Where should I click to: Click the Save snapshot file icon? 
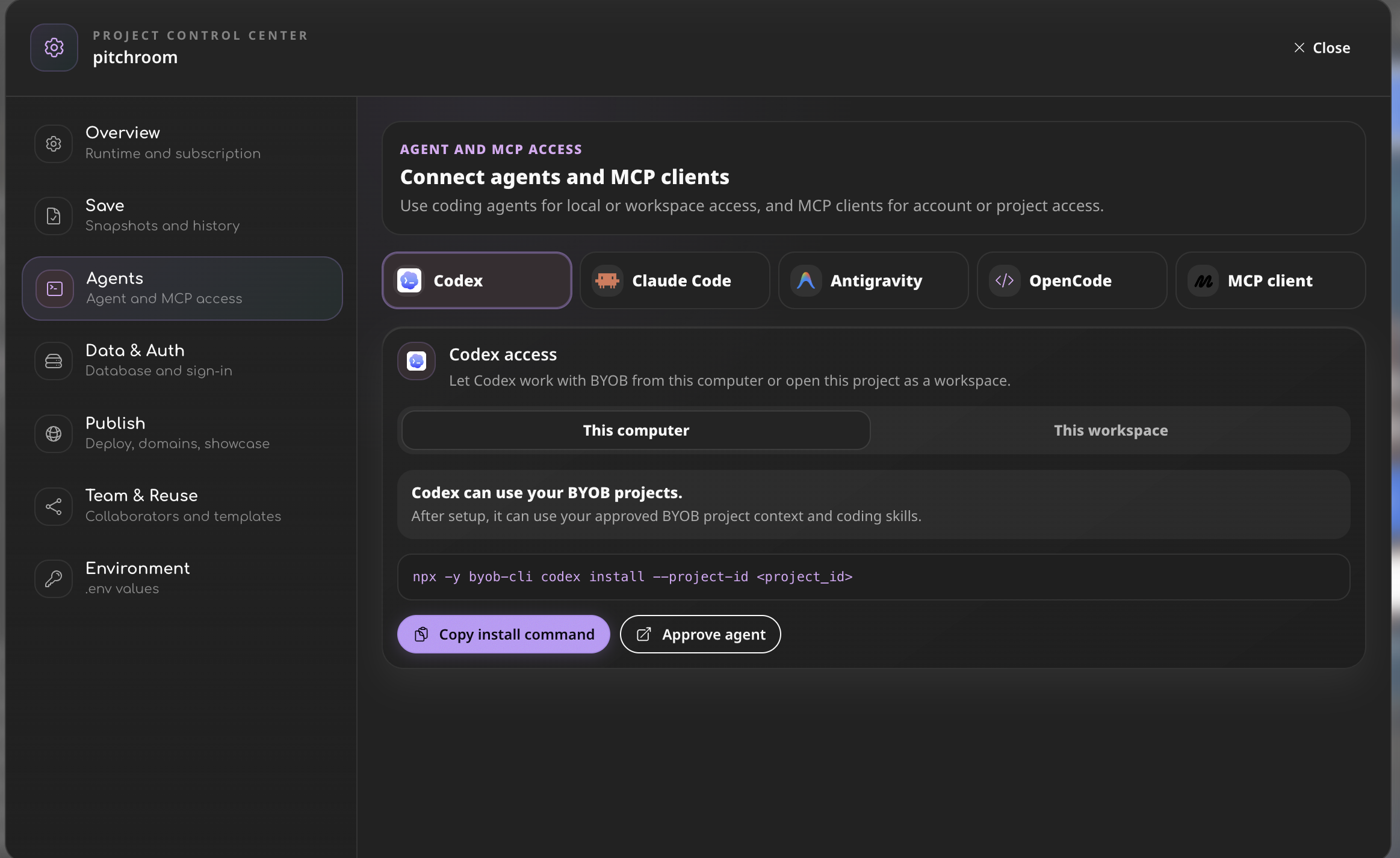(x=54, y=216)
